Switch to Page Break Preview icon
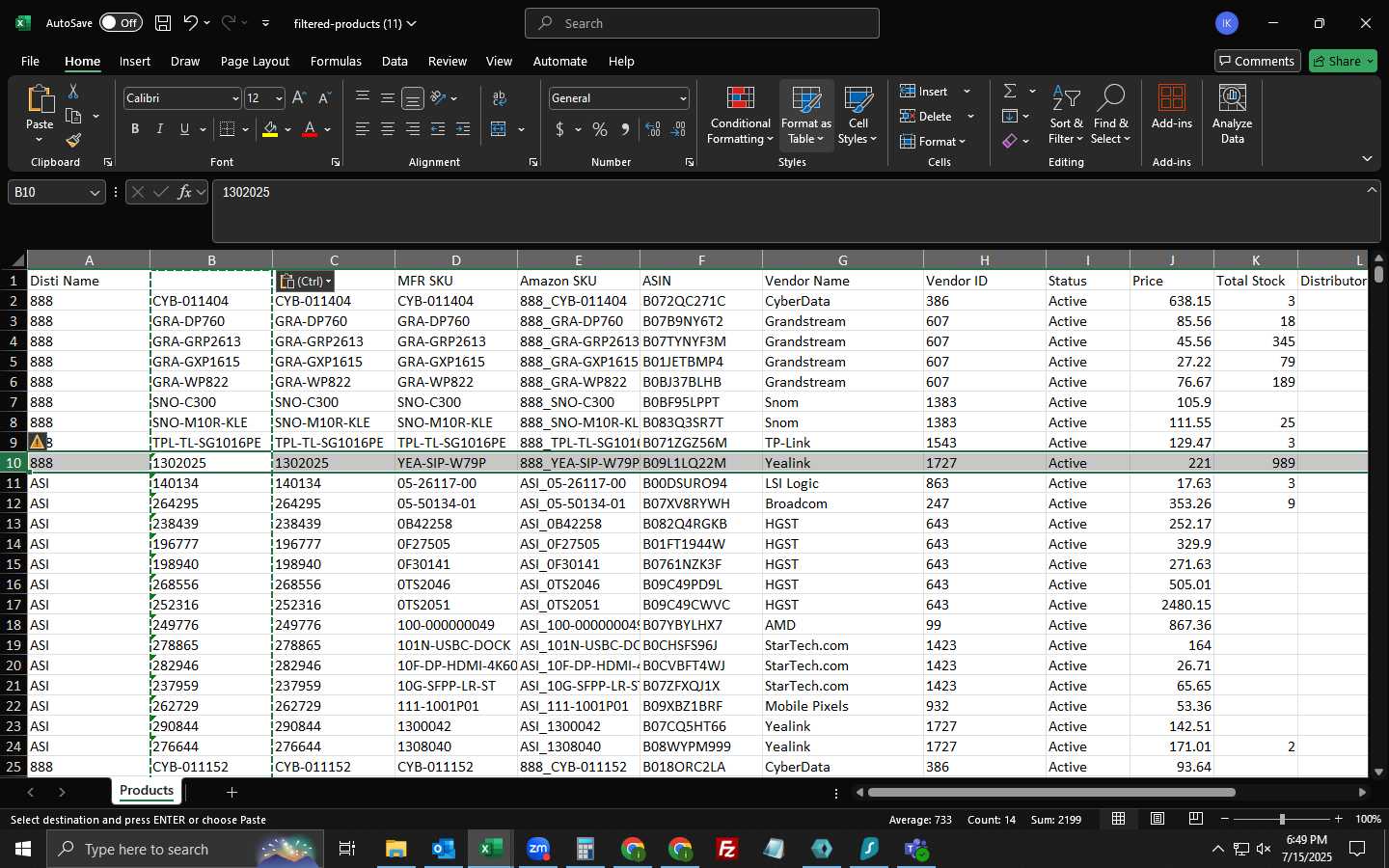The height and width of the screenshot is (868, 1389). 1195,819
